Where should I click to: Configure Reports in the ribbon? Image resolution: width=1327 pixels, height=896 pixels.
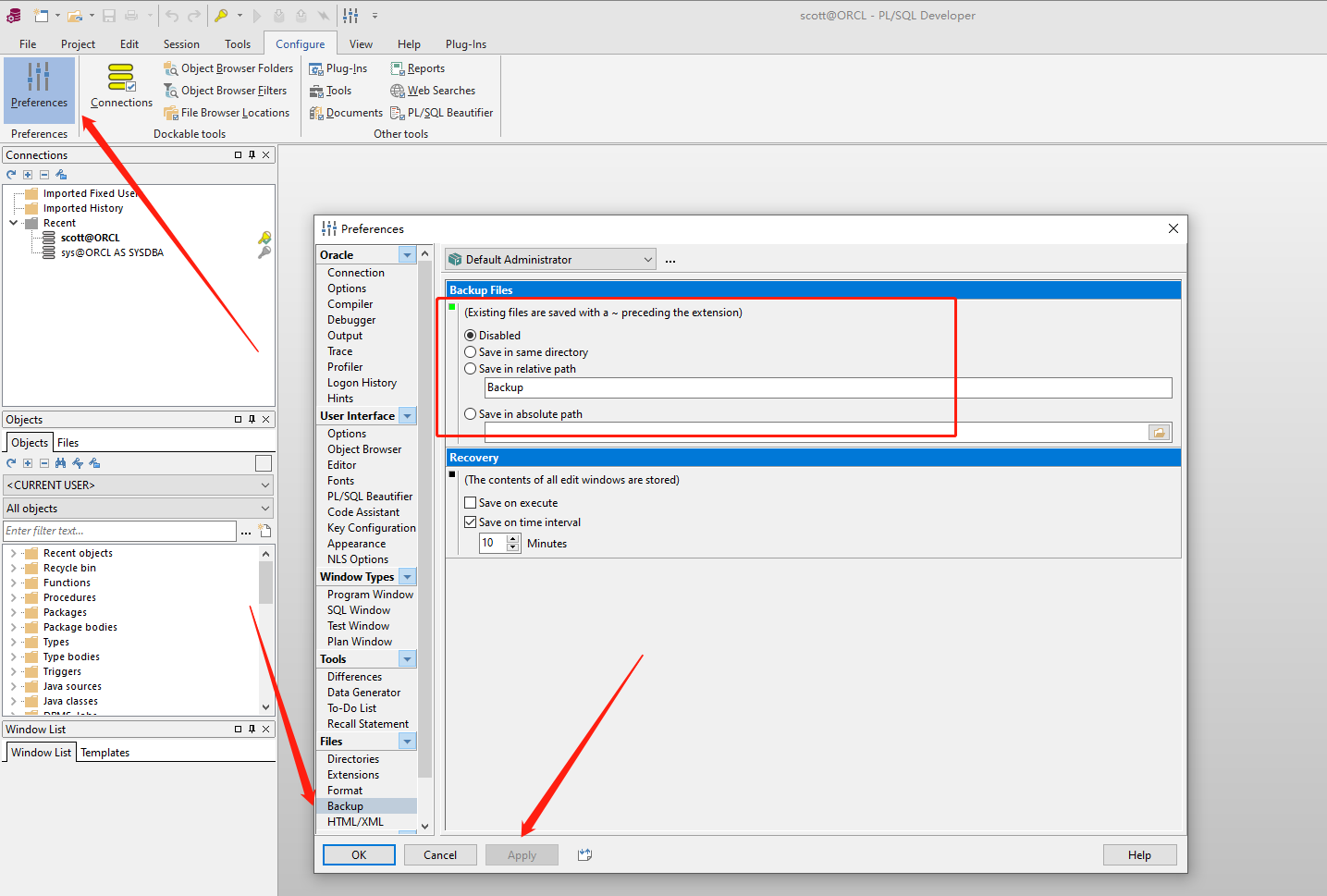point(418,68)
